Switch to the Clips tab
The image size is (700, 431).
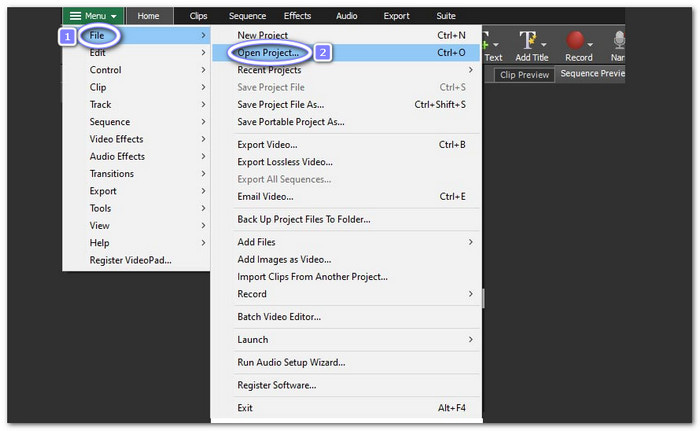coord(198,16)
